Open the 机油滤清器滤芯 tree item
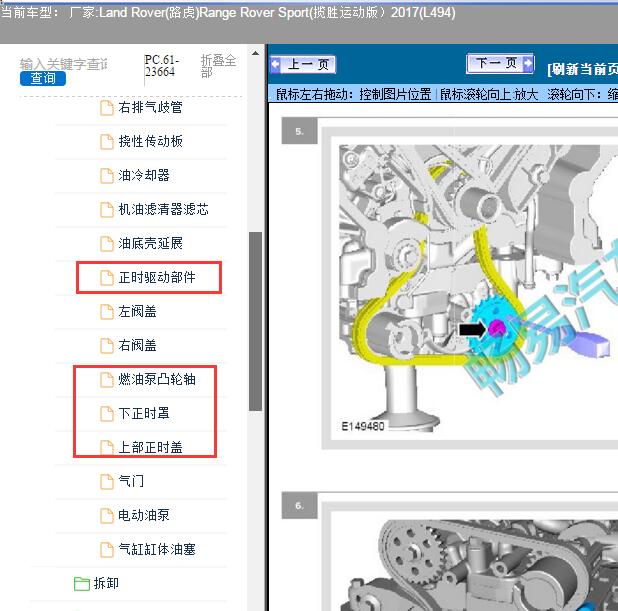This screenshot has width=618, height=611. 163,209
